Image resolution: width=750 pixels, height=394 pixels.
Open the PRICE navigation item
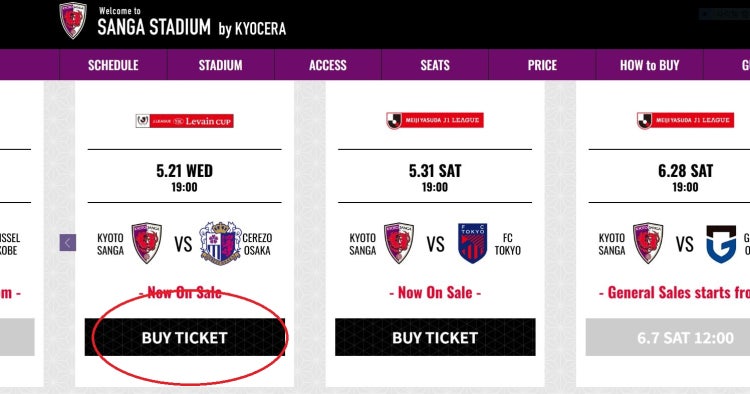tap(542, 65)
